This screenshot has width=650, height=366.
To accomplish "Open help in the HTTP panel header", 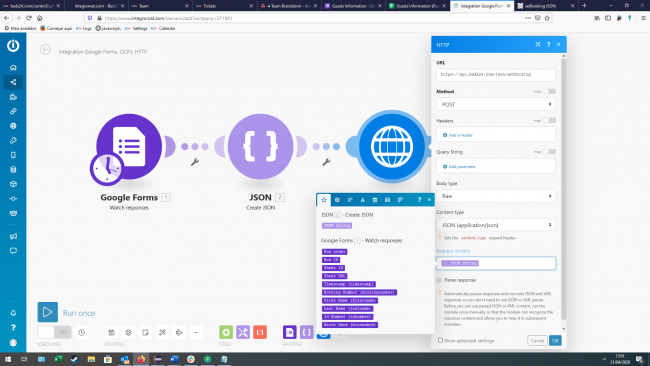I will pos(548,44).
